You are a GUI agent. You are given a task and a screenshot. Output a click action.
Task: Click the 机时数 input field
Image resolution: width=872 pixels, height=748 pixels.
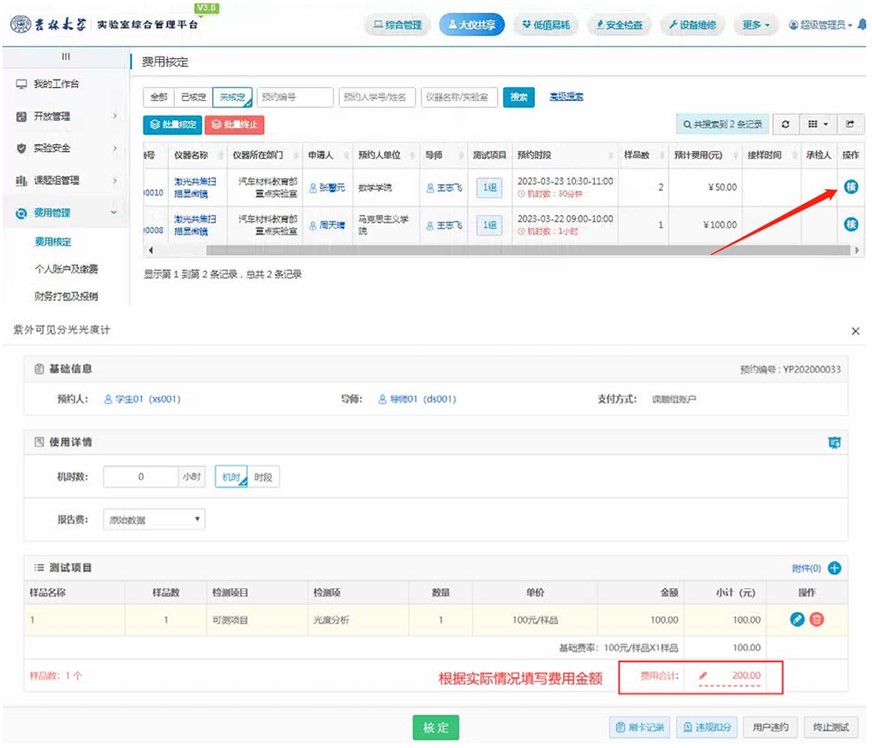tap(141, 477)
